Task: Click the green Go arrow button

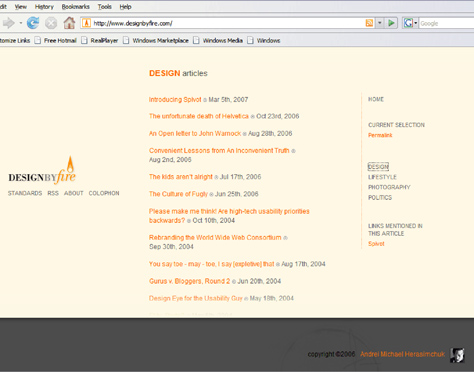Action: (x=391, y=23)
